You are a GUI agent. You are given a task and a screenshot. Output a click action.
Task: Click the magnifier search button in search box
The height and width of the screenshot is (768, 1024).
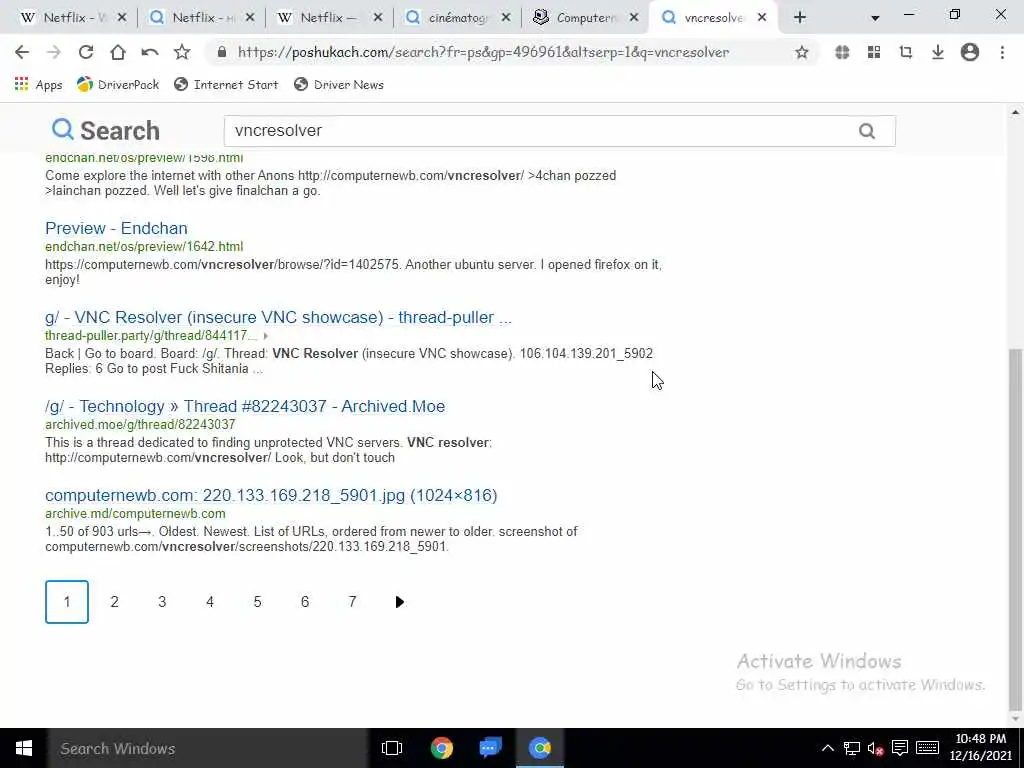tap(867, 131)
